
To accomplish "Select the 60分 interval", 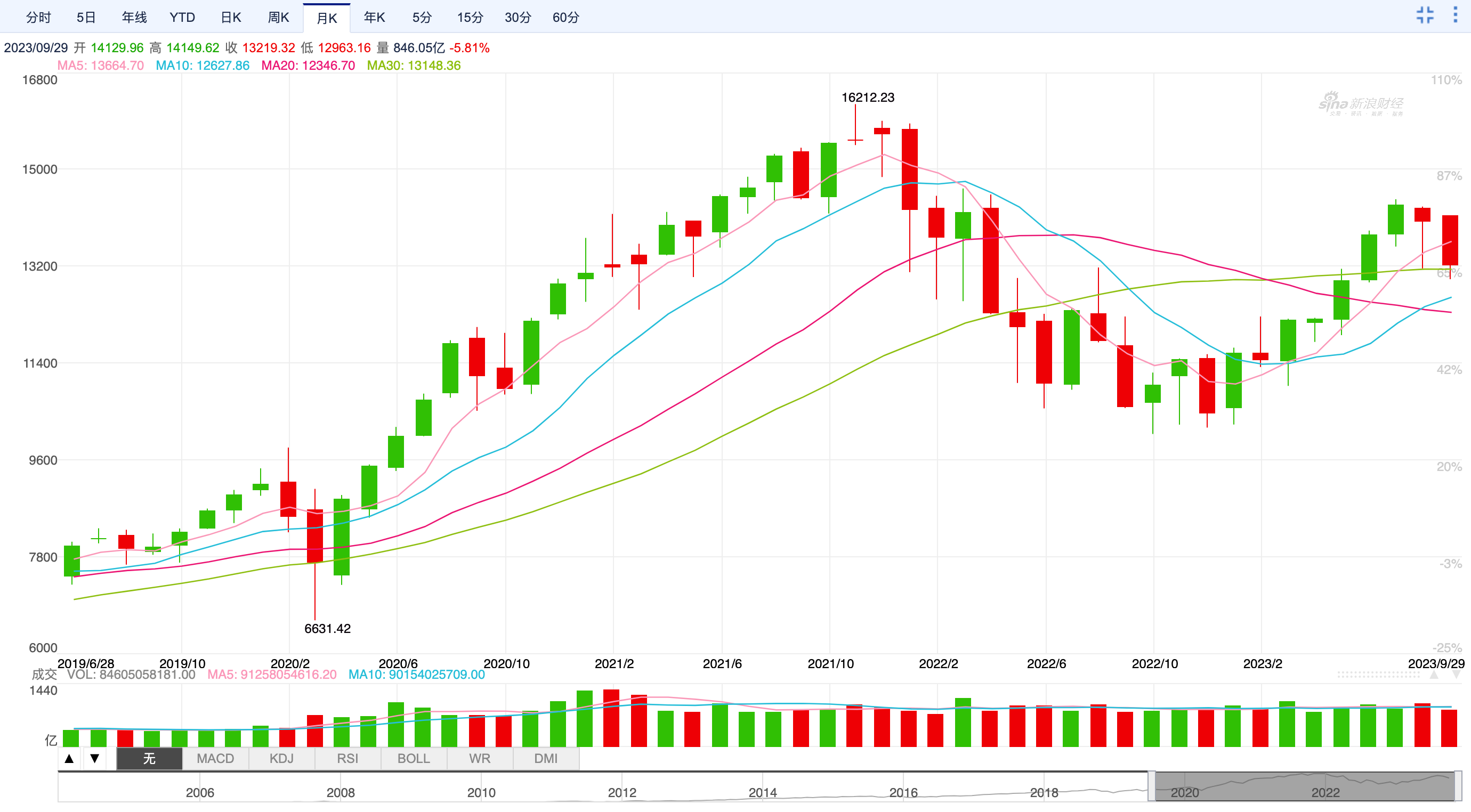I will point(565,18).
